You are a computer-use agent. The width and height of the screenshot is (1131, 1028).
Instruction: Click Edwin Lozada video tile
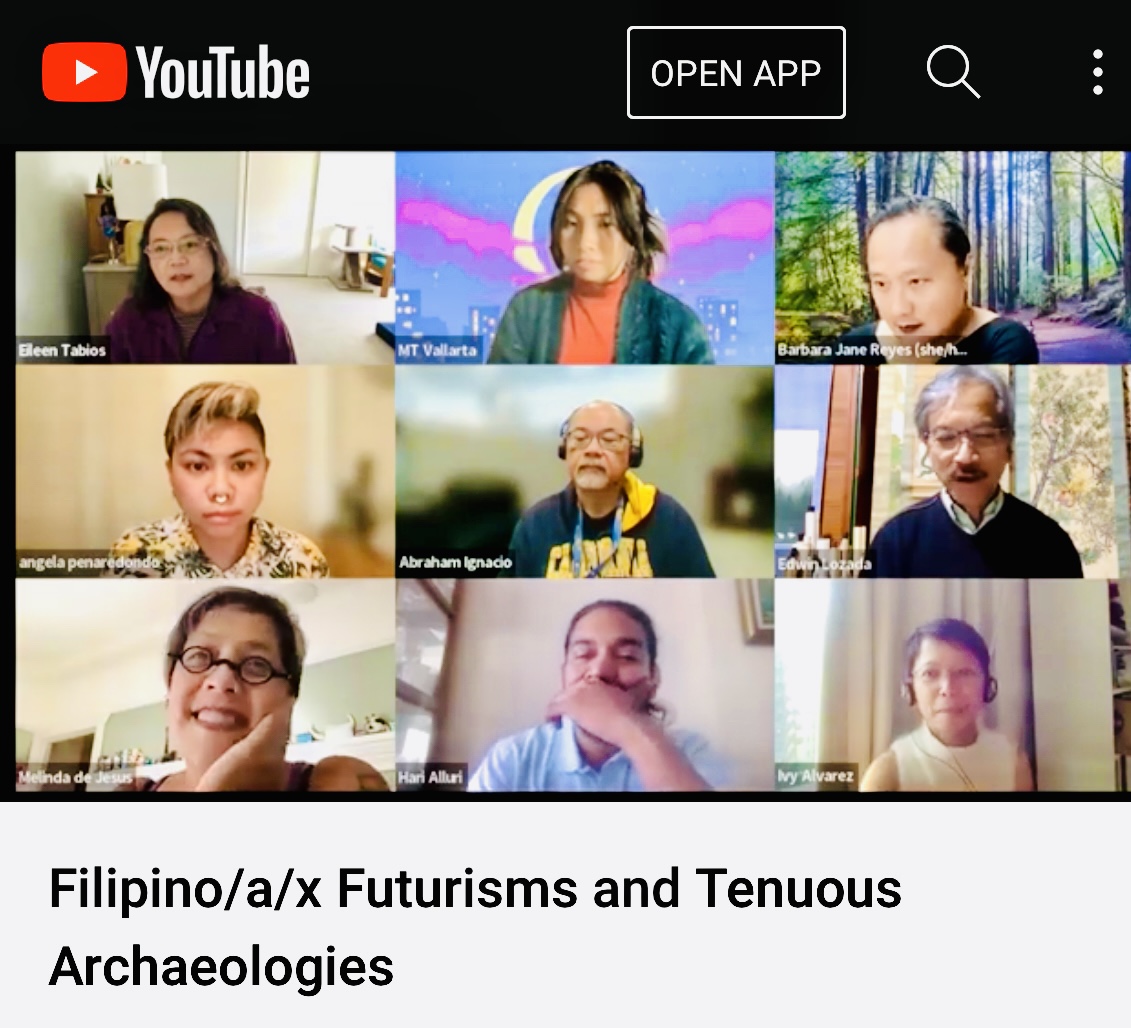point(952,471)
